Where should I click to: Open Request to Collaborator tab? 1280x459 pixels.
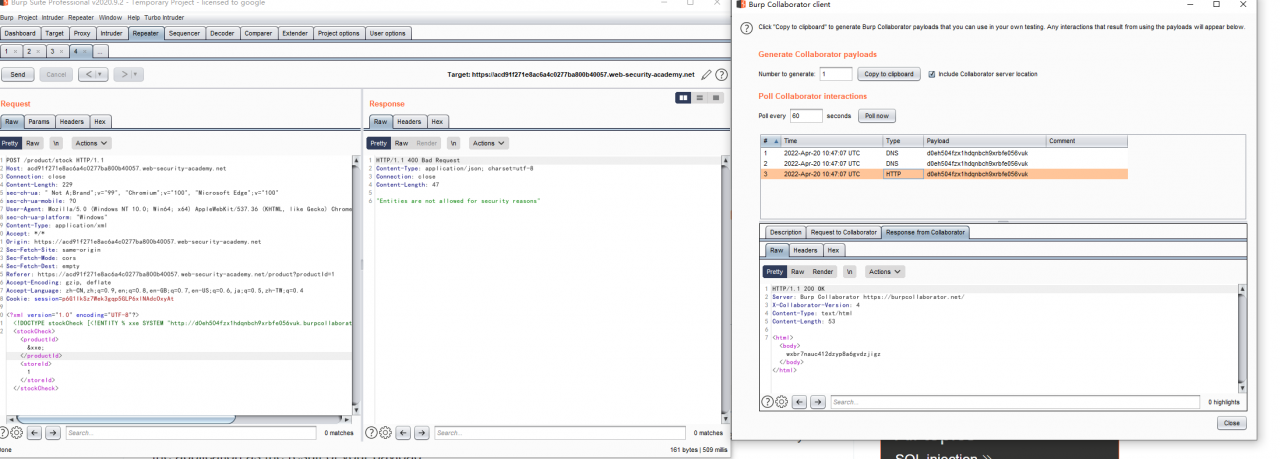pyautogui.click(x=844, y=232)
